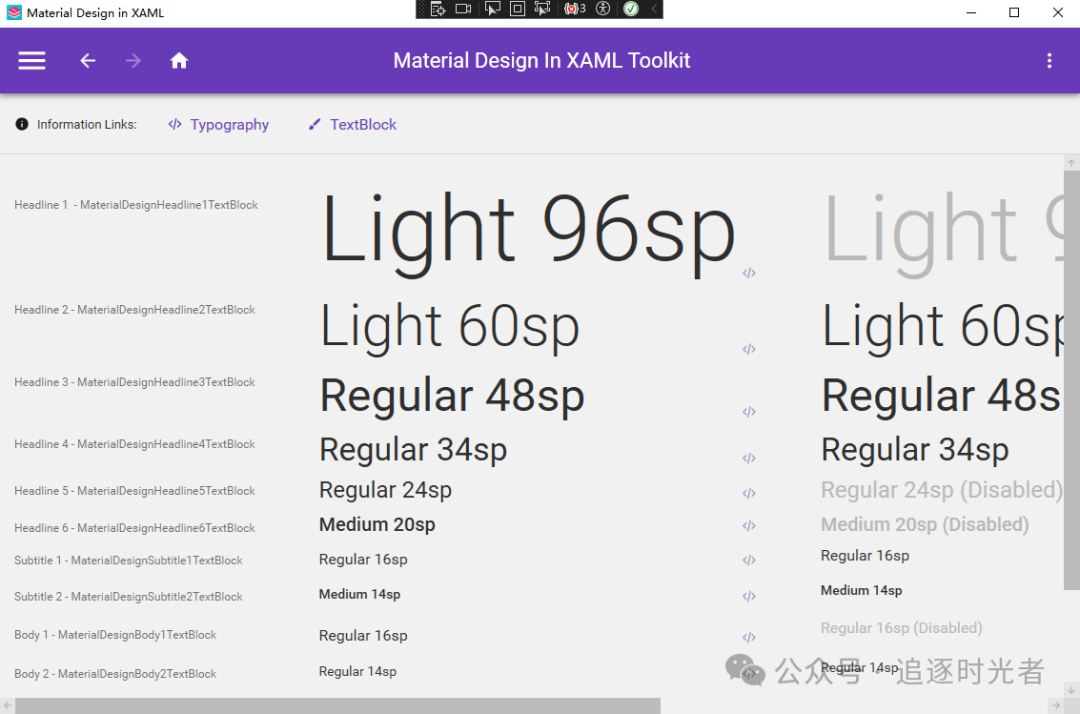This screenshot has height=714, width=1080.
Task: Click the Home icon in the toolbar
Action: 178,60
